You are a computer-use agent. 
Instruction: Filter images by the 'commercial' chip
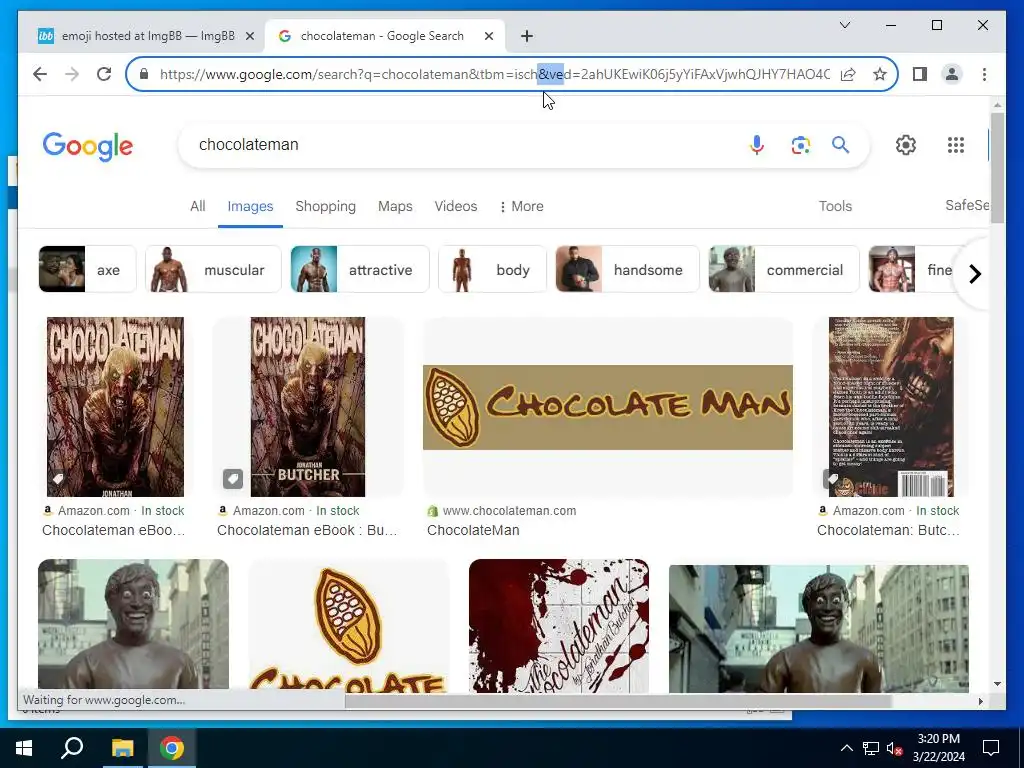784,269
